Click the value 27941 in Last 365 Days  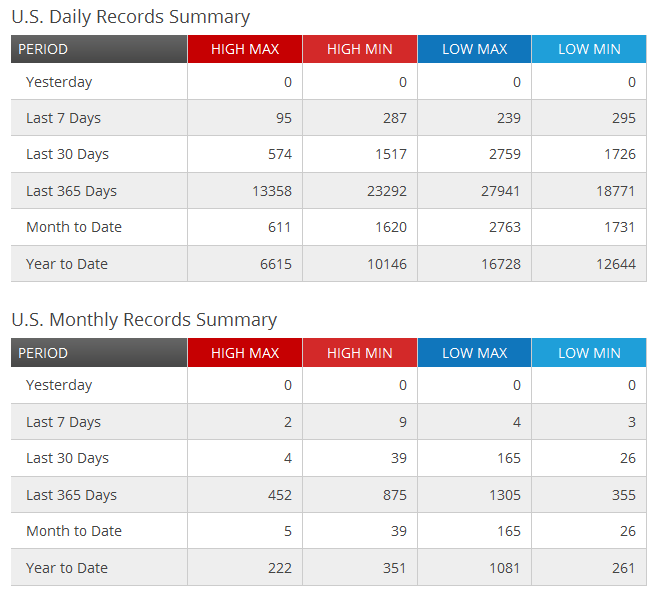(x=501, y=191)
